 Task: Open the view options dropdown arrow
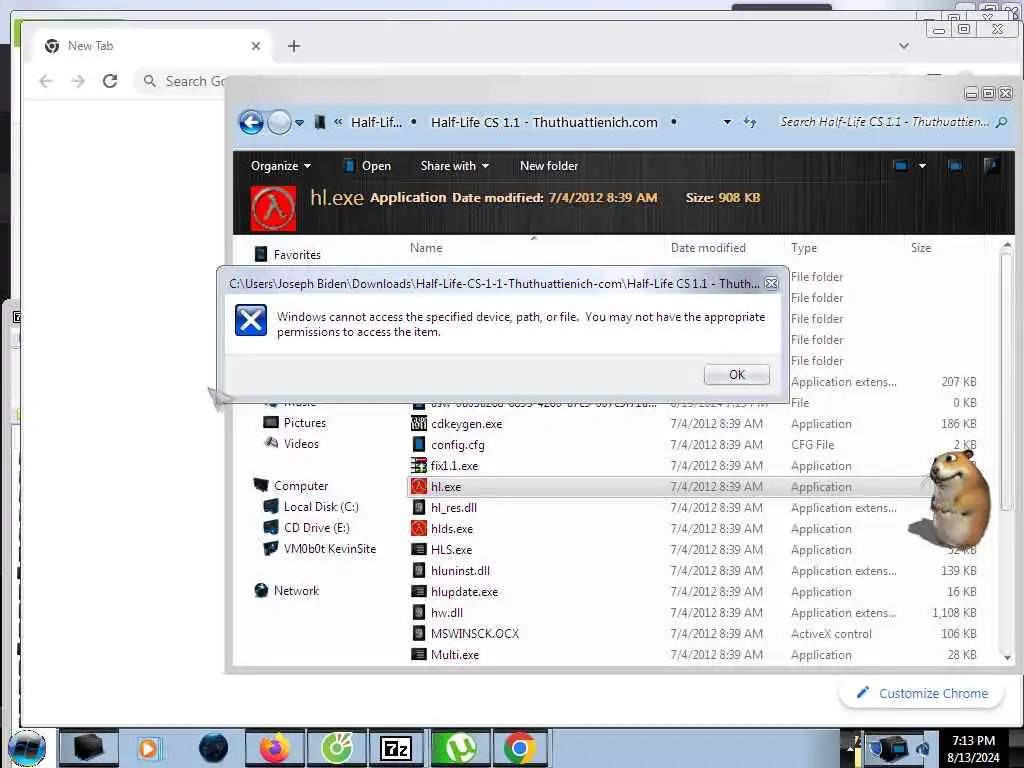(922, 166)
